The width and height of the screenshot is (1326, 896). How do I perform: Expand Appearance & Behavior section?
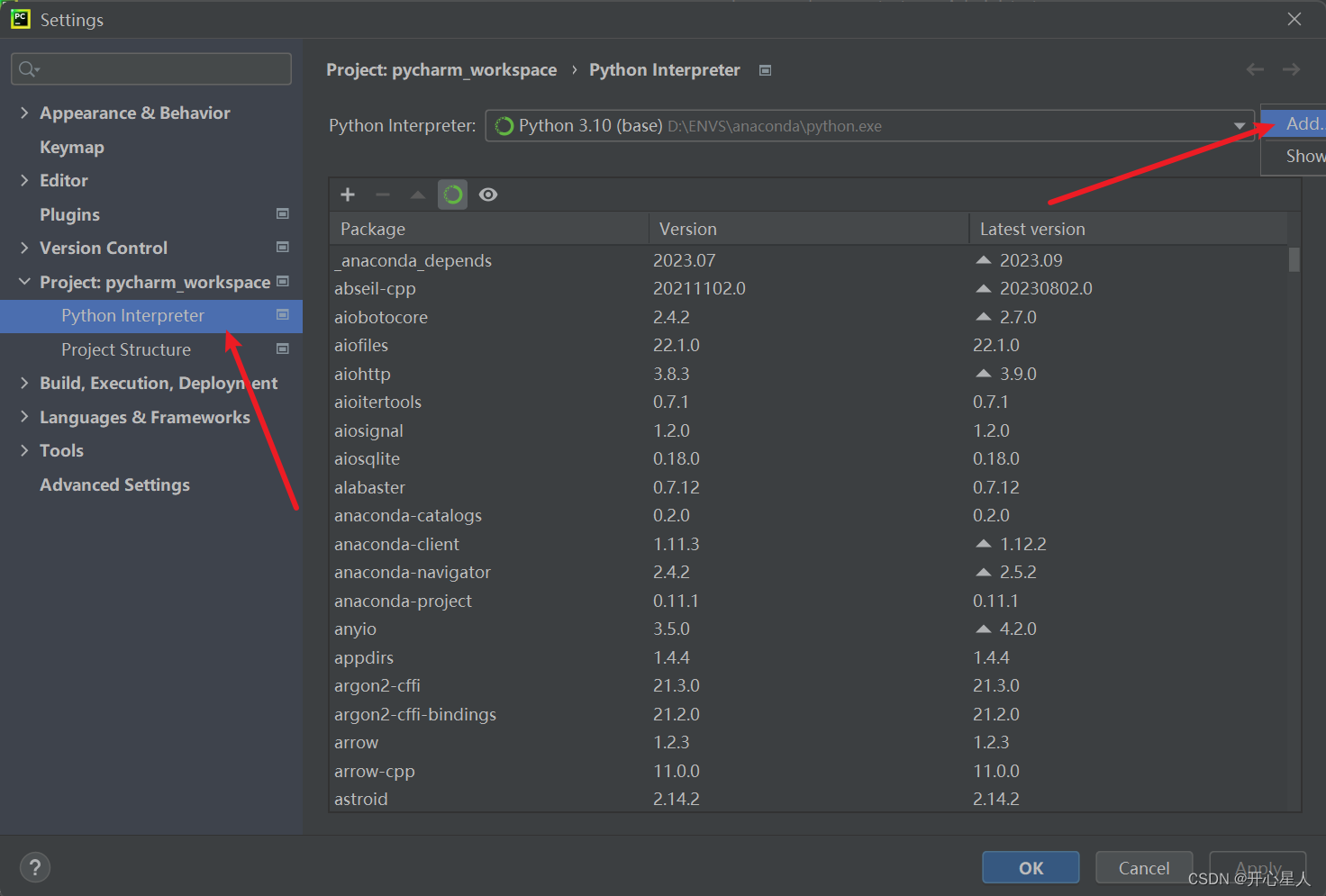pos(24,113)
